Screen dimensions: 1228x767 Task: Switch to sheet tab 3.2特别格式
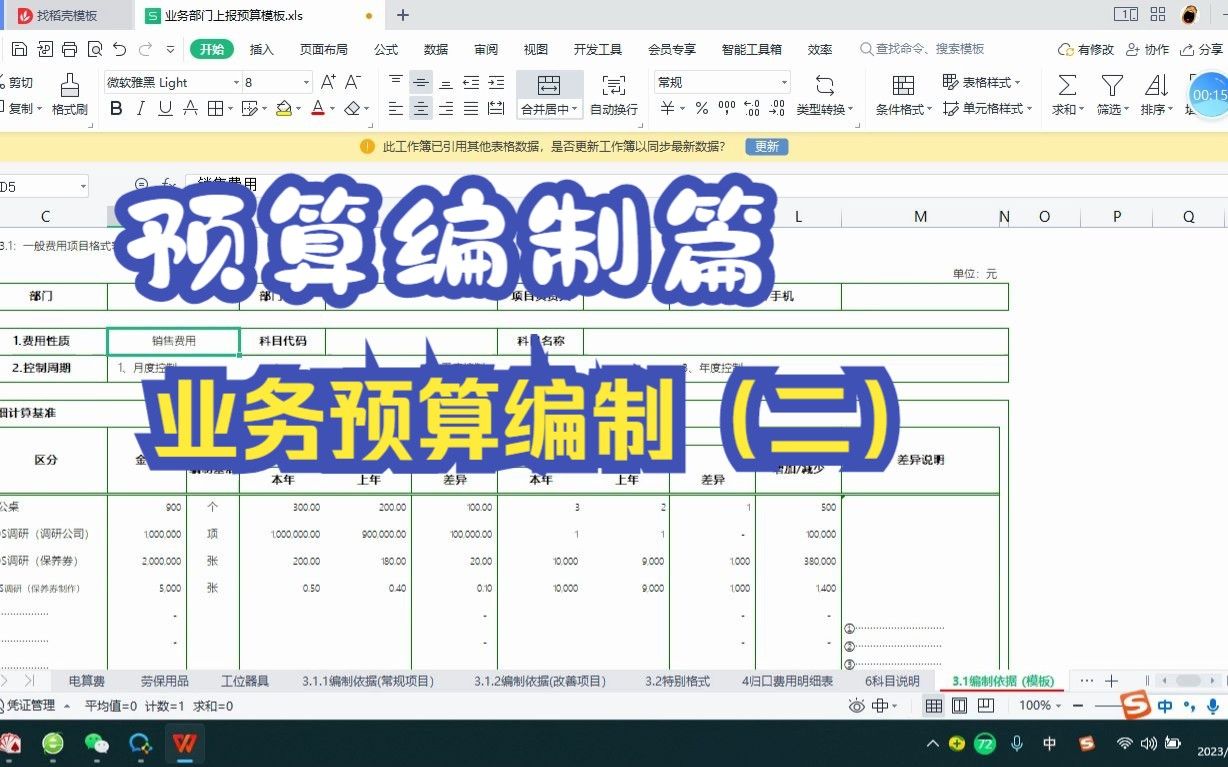point(677,681)
